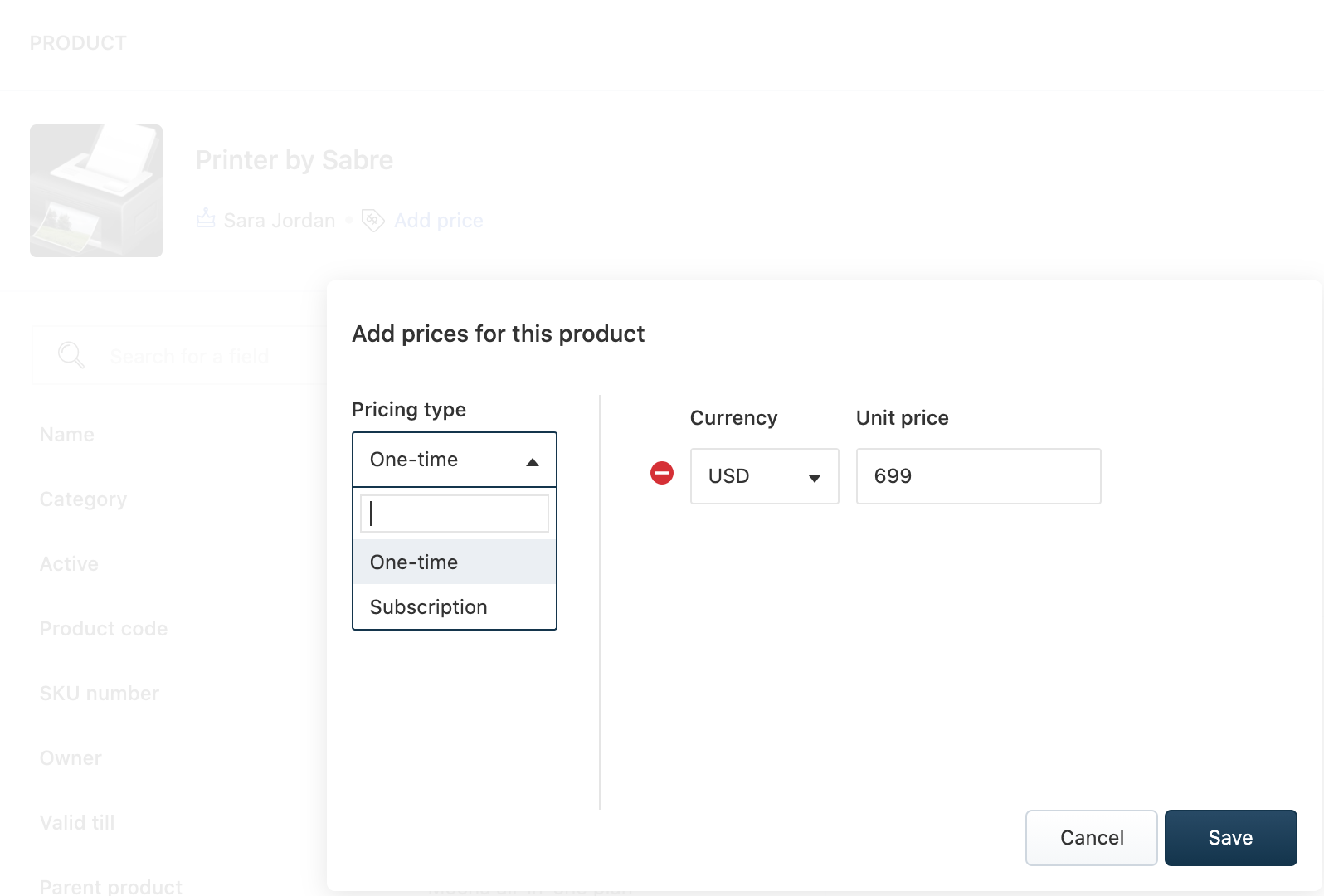Click the magnifier search icon
The width and height of the screenshot is (1324, 896).
point(71,356)
